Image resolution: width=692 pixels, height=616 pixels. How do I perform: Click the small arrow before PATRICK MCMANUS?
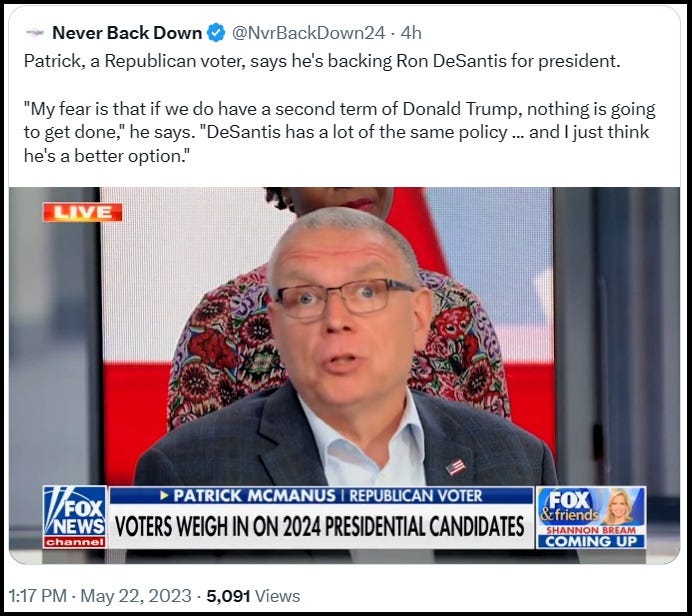pyautogui.click(x=165, y=496)
